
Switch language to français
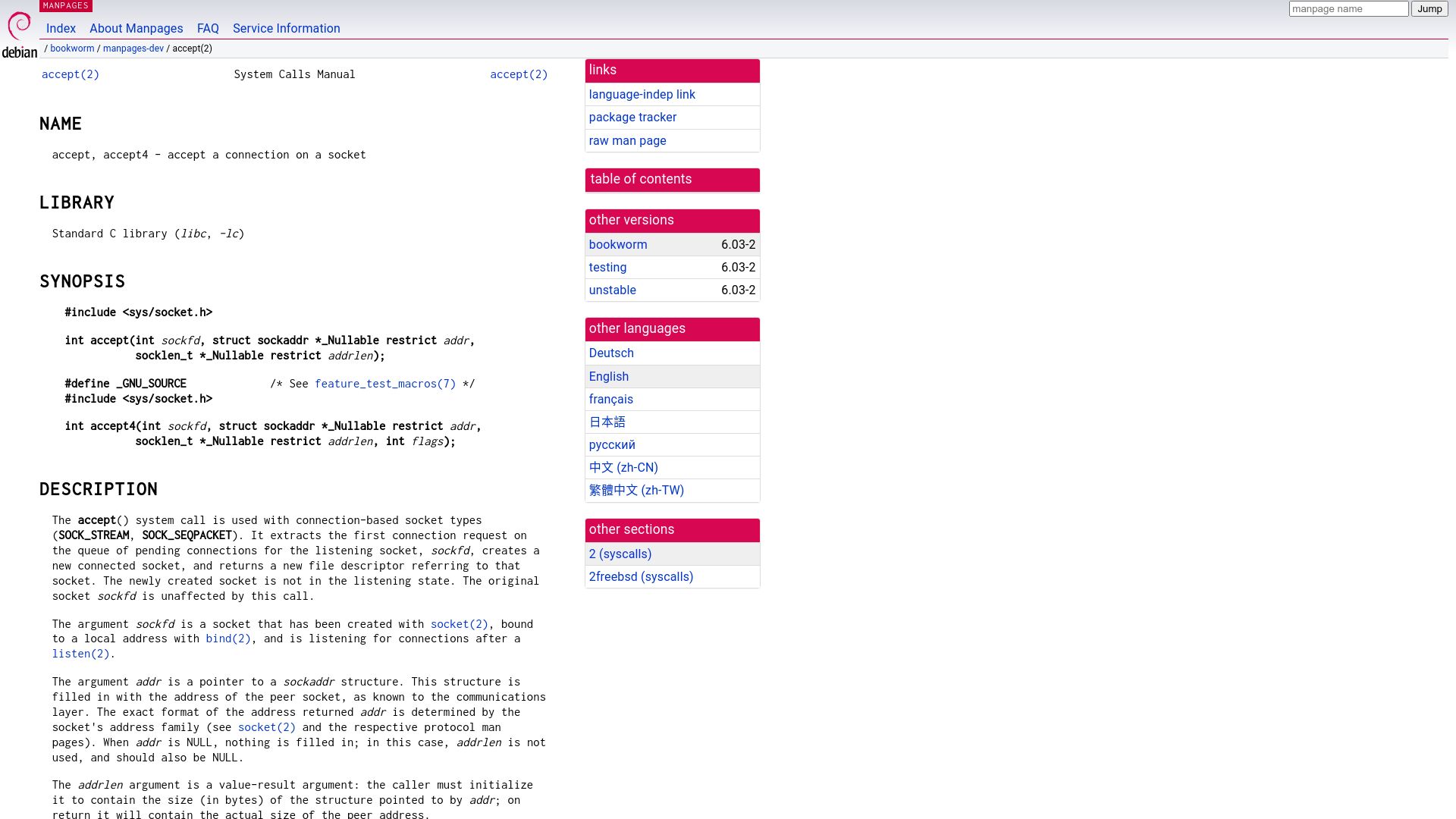(611, 400)
